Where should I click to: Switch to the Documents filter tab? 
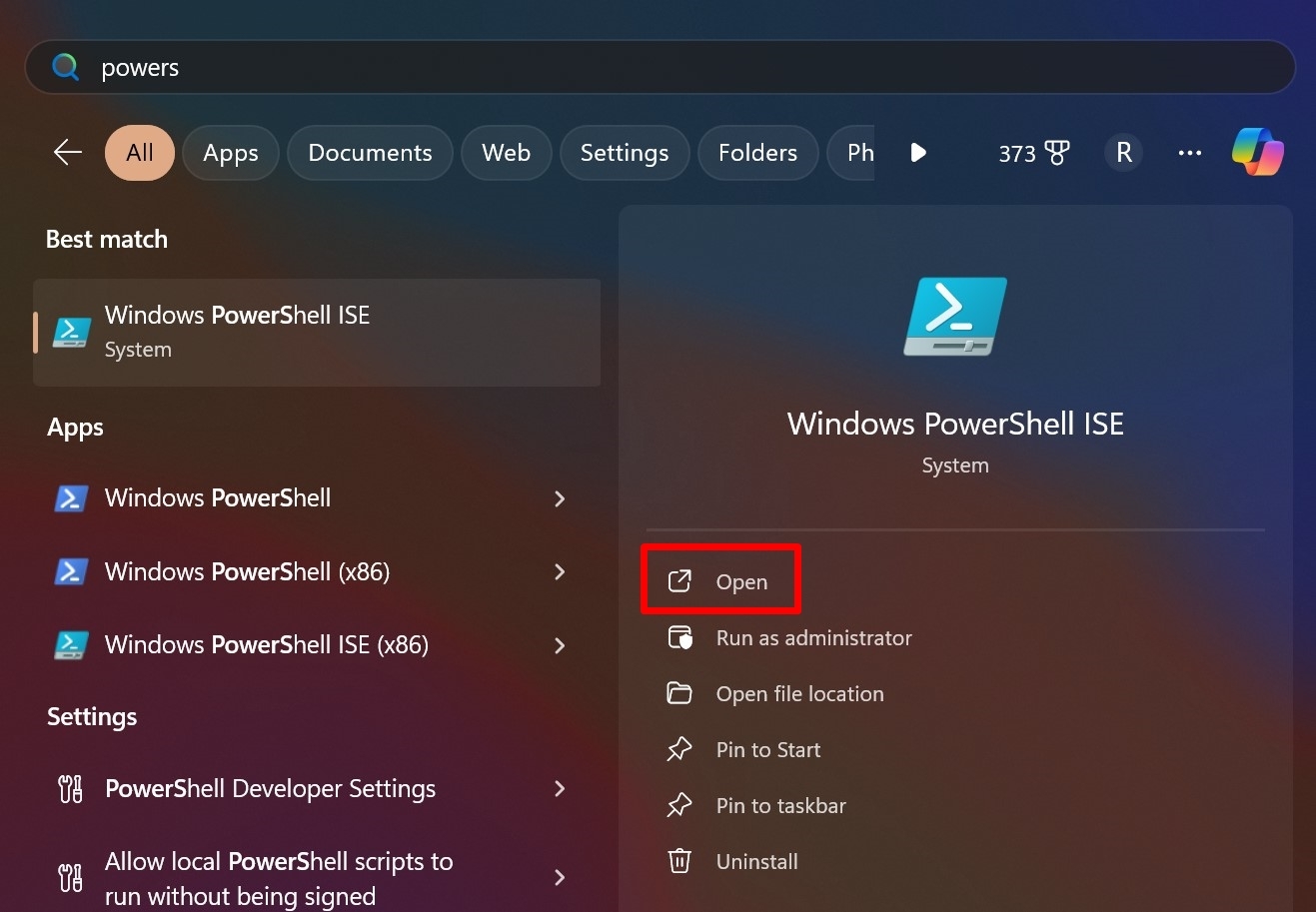click(370, 153)
